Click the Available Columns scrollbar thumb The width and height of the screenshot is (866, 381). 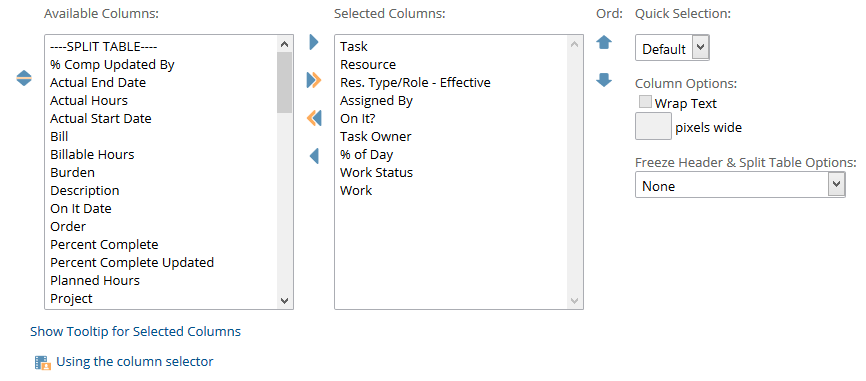(x=284, y=83)
